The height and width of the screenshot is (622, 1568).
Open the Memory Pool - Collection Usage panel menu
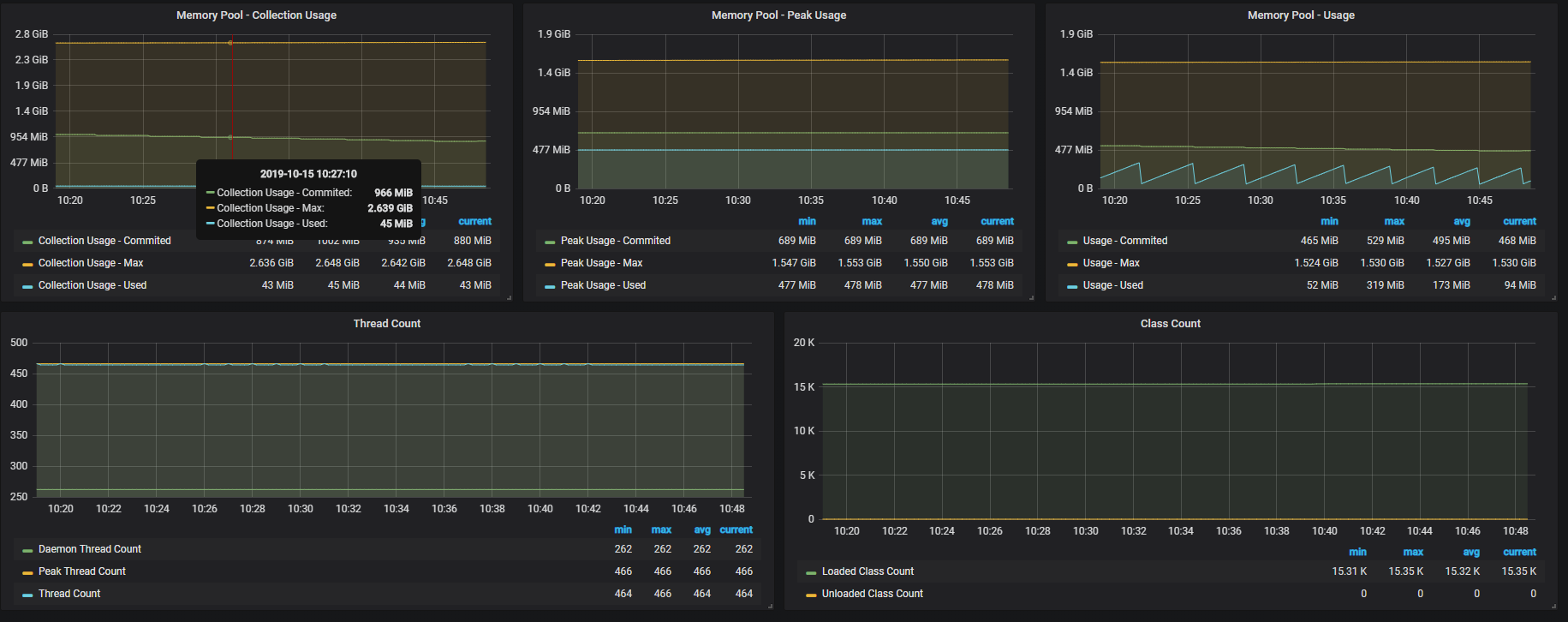[x=256, y=15]
